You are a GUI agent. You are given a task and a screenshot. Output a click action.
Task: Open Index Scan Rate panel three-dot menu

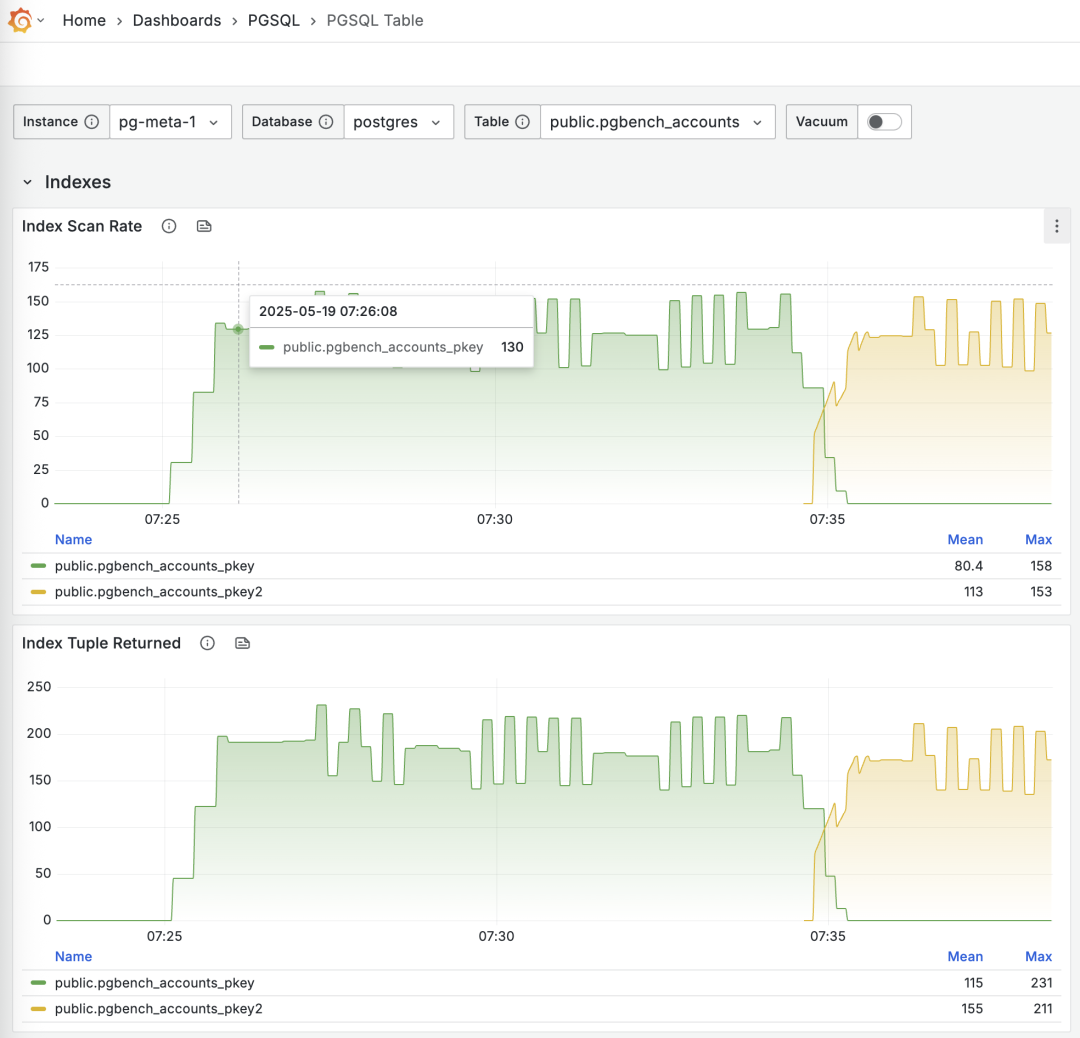coord(1057,226)
